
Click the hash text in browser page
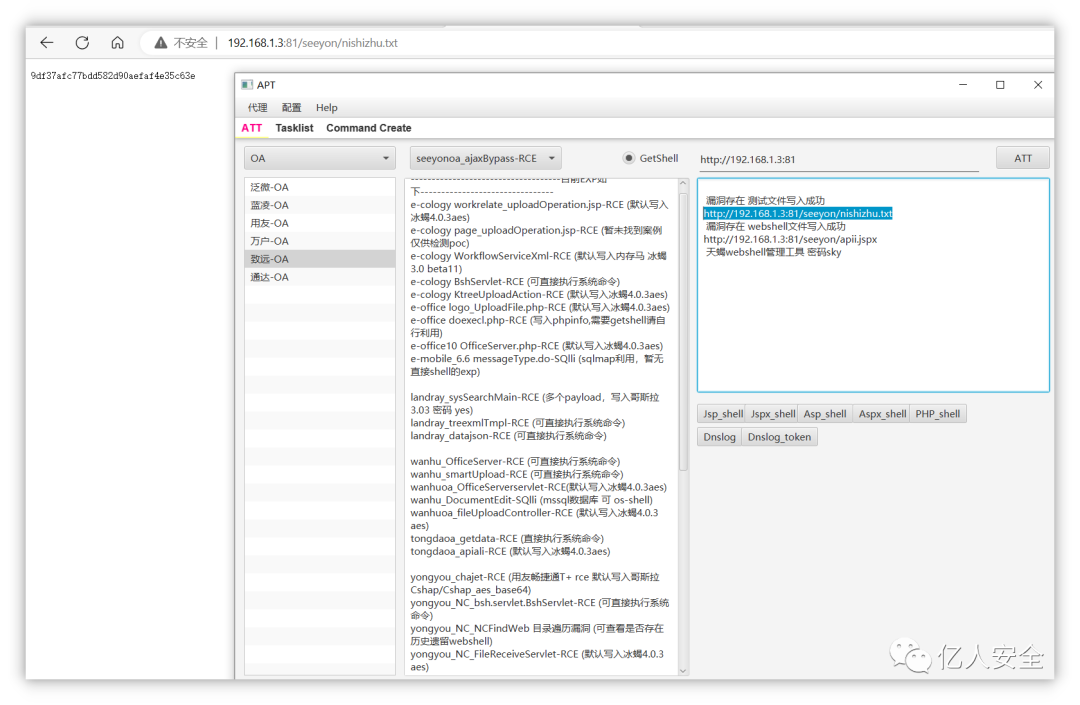click(113, 76)
